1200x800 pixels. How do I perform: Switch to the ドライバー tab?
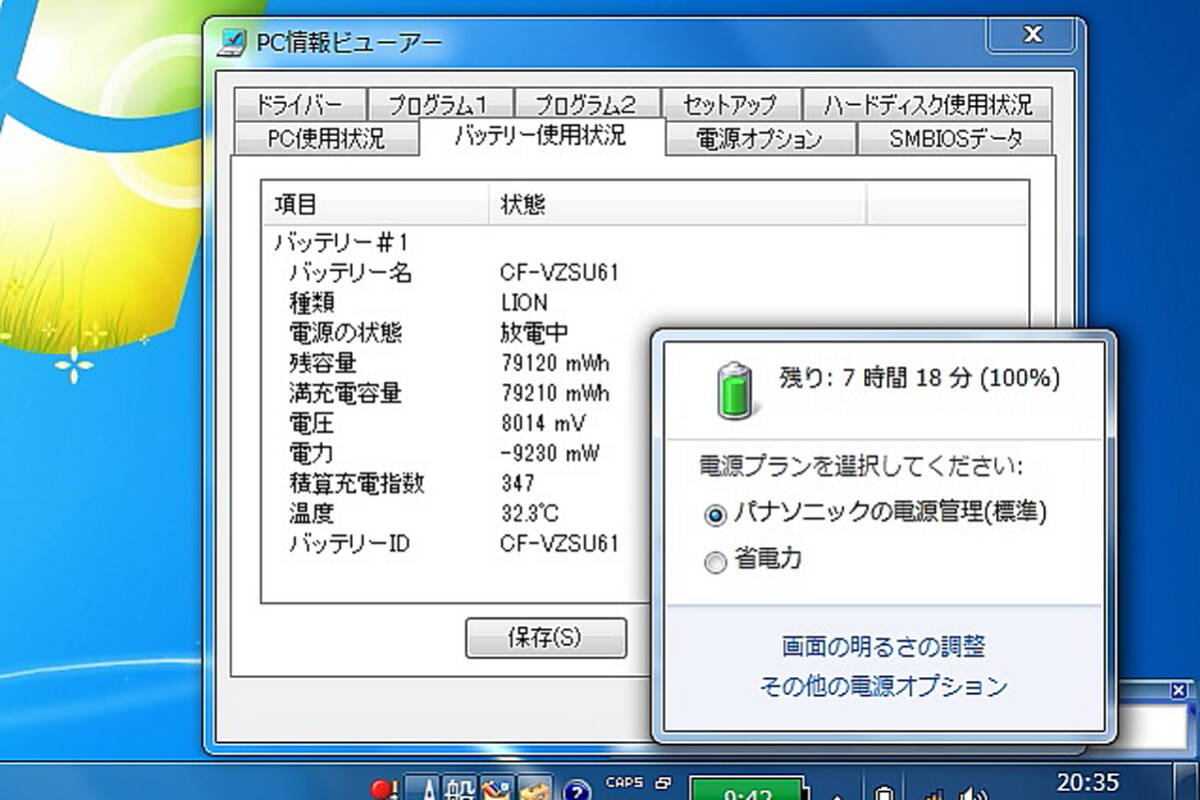coord(298,104)
